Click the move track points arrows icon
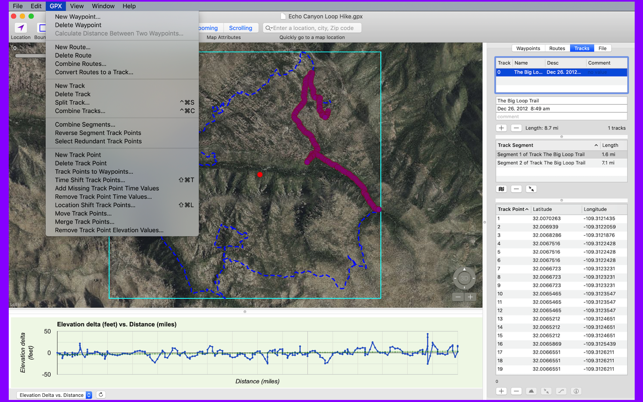Screen dimensions: 643x402 coord(546,391)
